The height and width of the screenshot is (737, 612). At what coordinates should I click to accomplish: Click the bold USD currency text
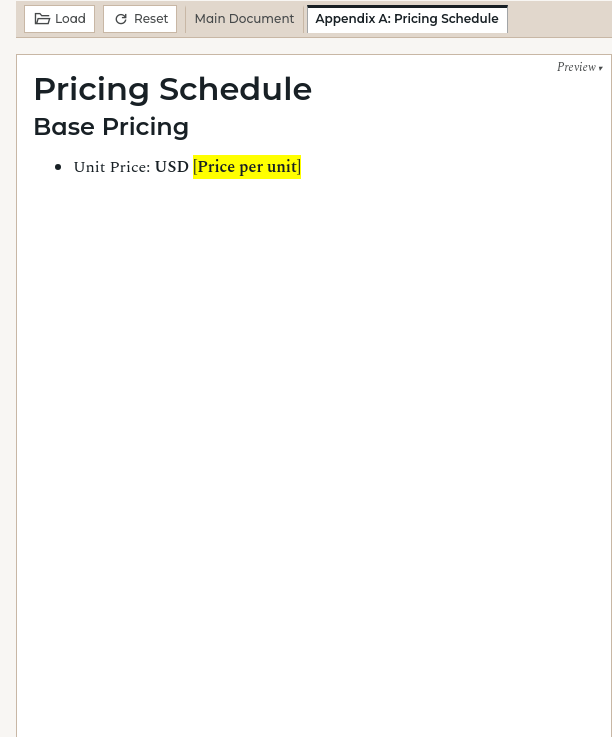[171, 167]
